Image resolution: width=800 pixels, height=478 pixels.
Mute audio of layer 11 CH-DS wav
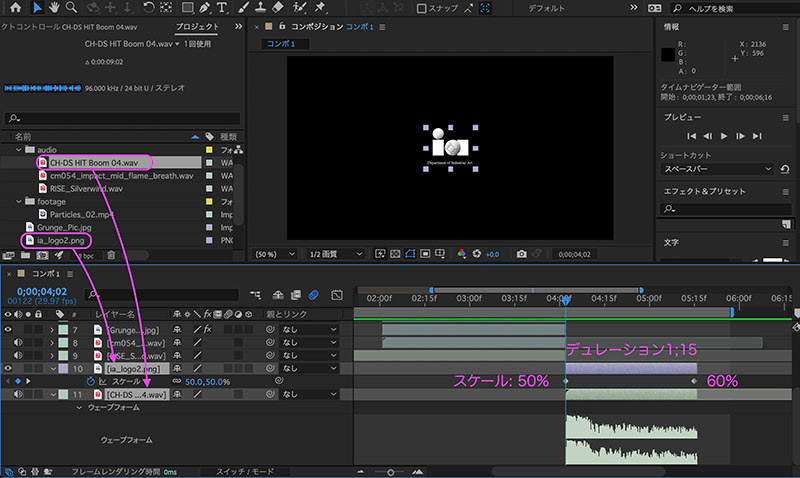point(18,394)
